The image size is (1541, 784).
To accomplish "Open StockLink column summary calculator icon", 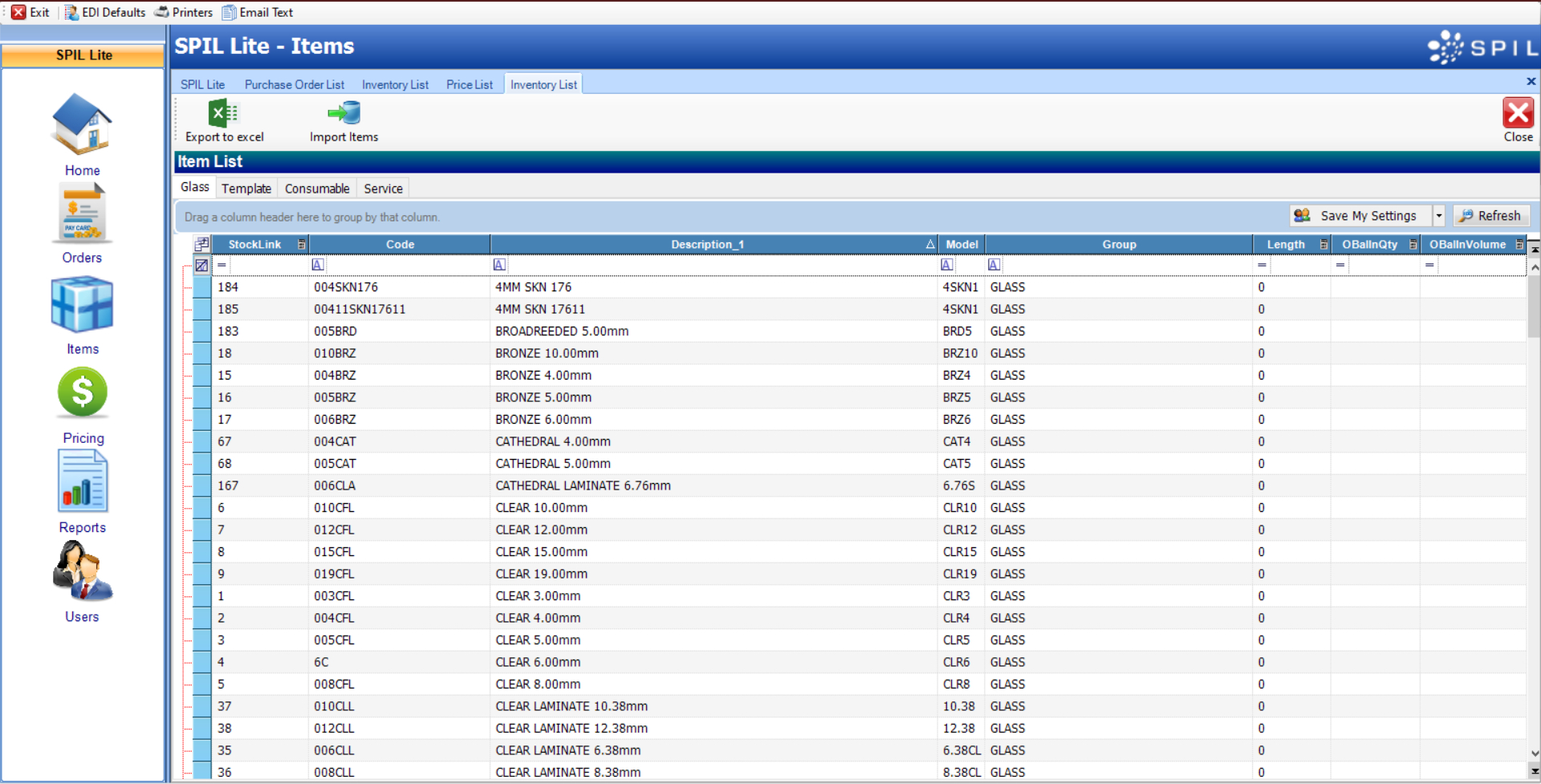I will 302,244.
